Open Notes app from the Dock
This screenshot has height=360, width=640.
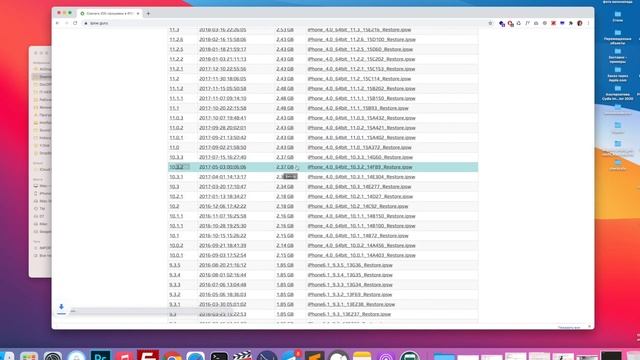pos(362,356)
